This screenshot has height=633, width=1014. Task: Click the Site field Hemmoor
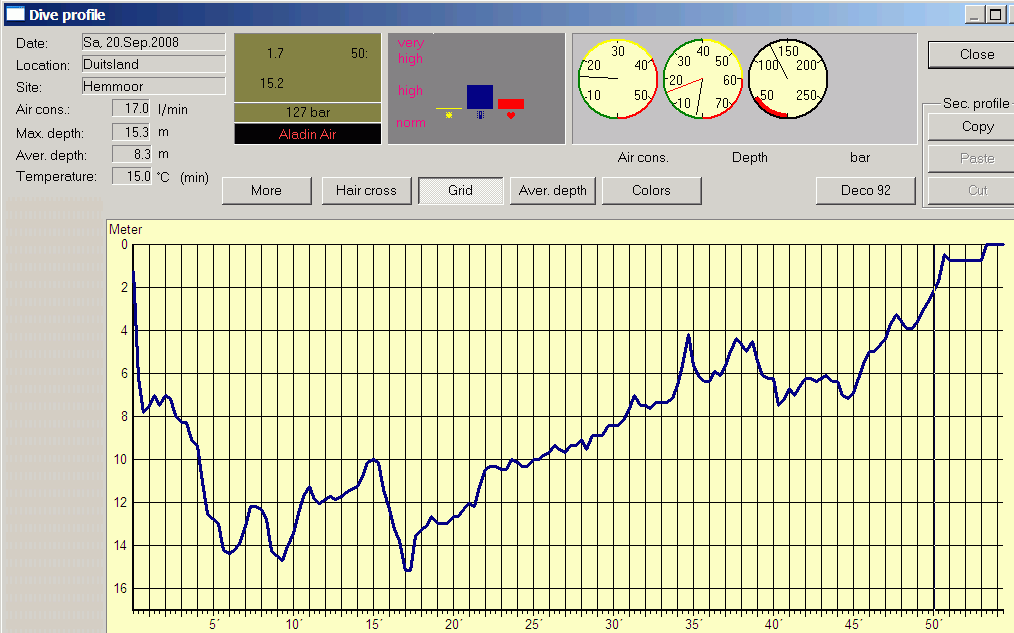(153, 86)
